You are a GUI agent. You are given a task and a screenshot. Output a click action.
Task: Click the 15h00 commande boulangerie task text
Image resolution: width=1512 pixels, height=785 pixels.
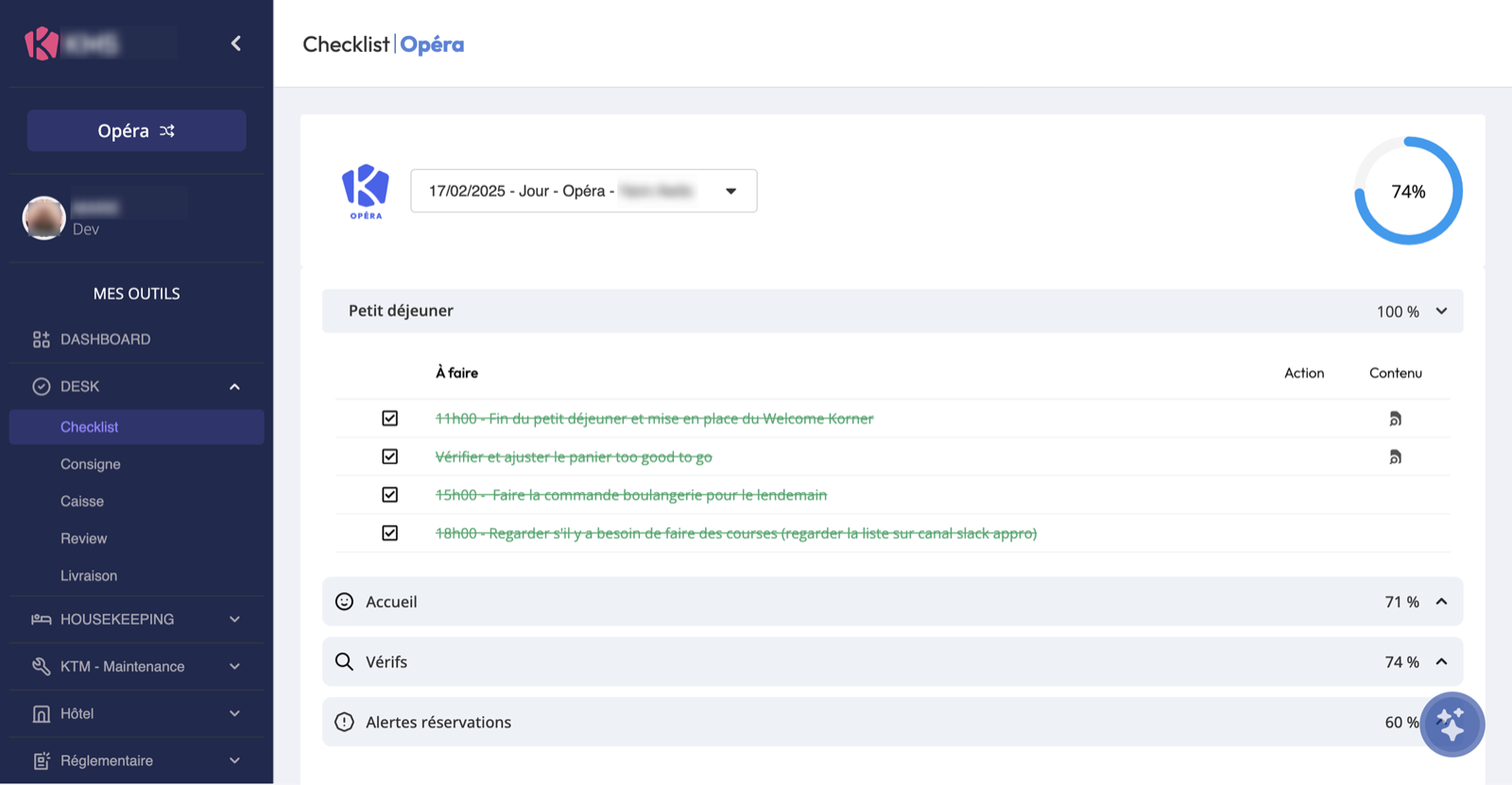click(631, 495)
